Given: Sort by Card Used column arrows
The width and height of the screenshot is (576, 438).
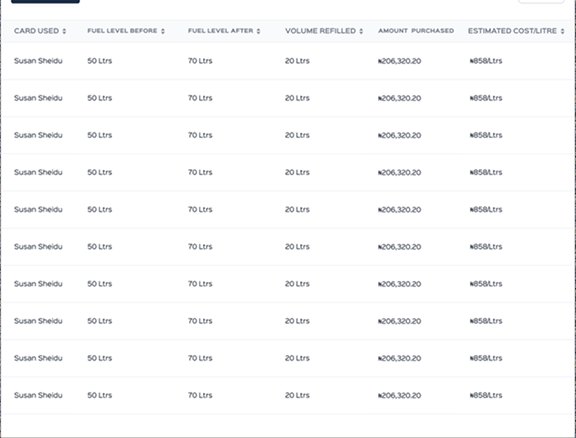Looking at the screenshot, I should (x=64, y=31).
